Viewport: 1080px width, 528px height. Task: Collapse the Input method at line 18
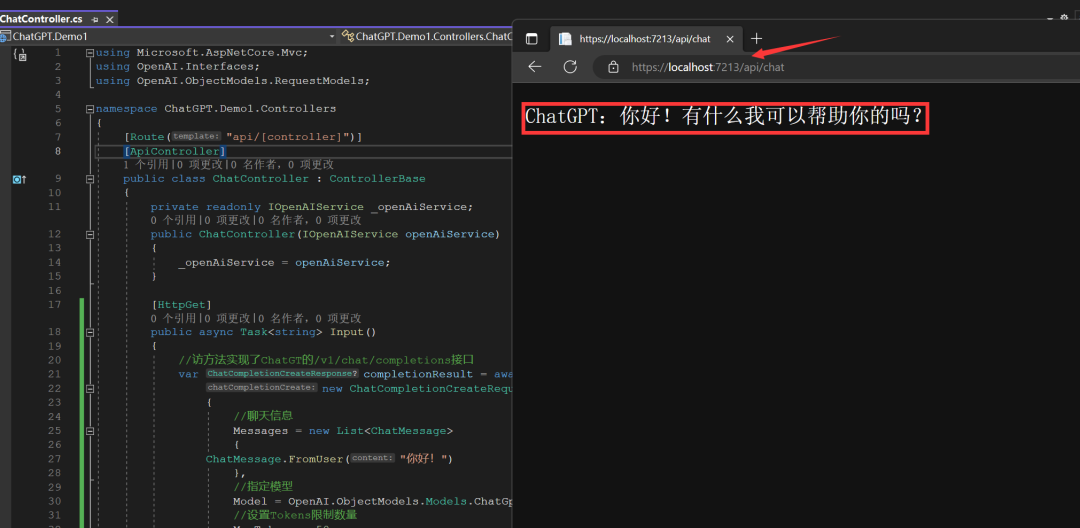click(x=90, y=332)
